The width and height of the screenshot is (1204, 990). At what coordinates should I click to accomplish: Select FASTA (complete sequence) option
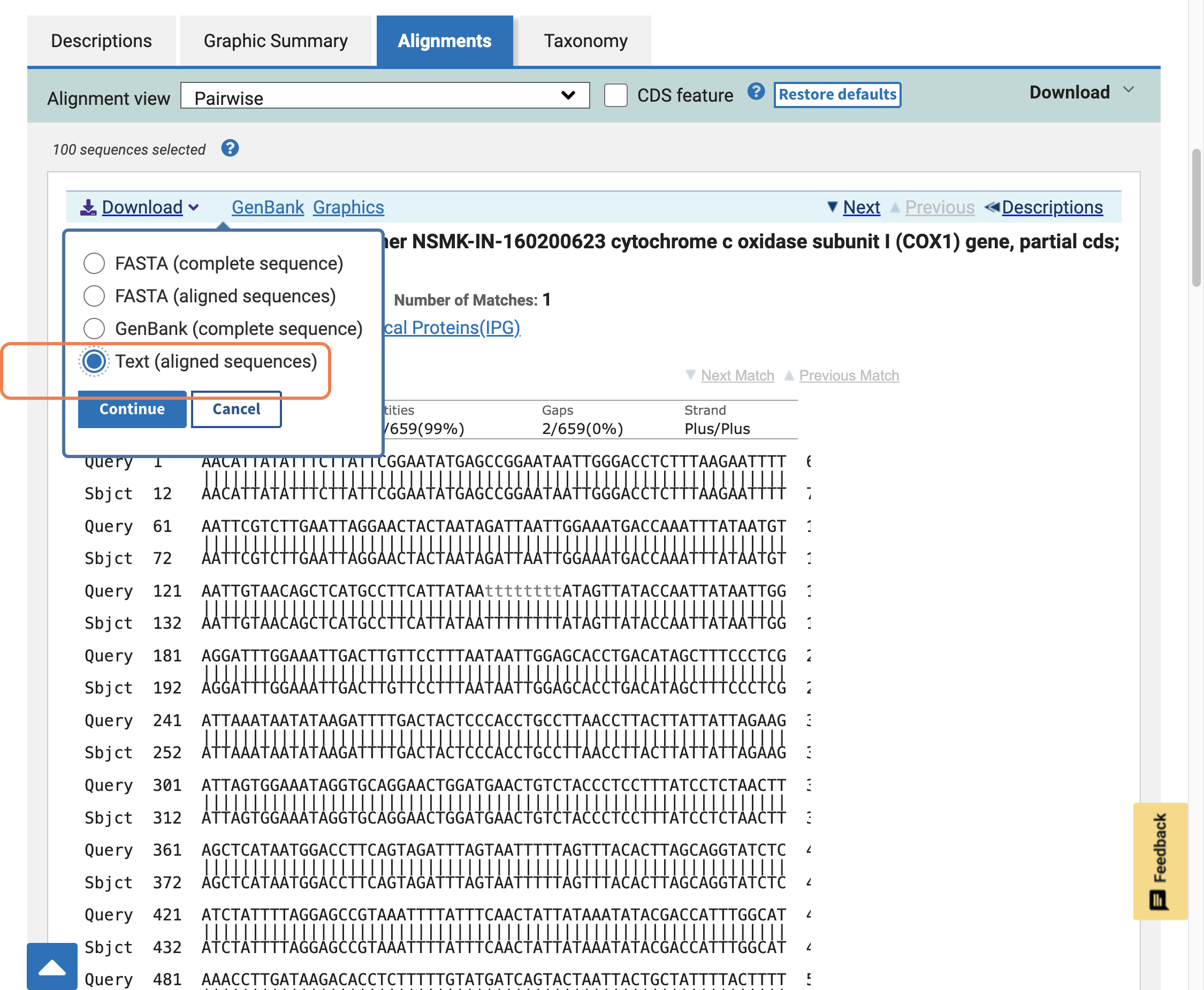[x=94, y=263]
